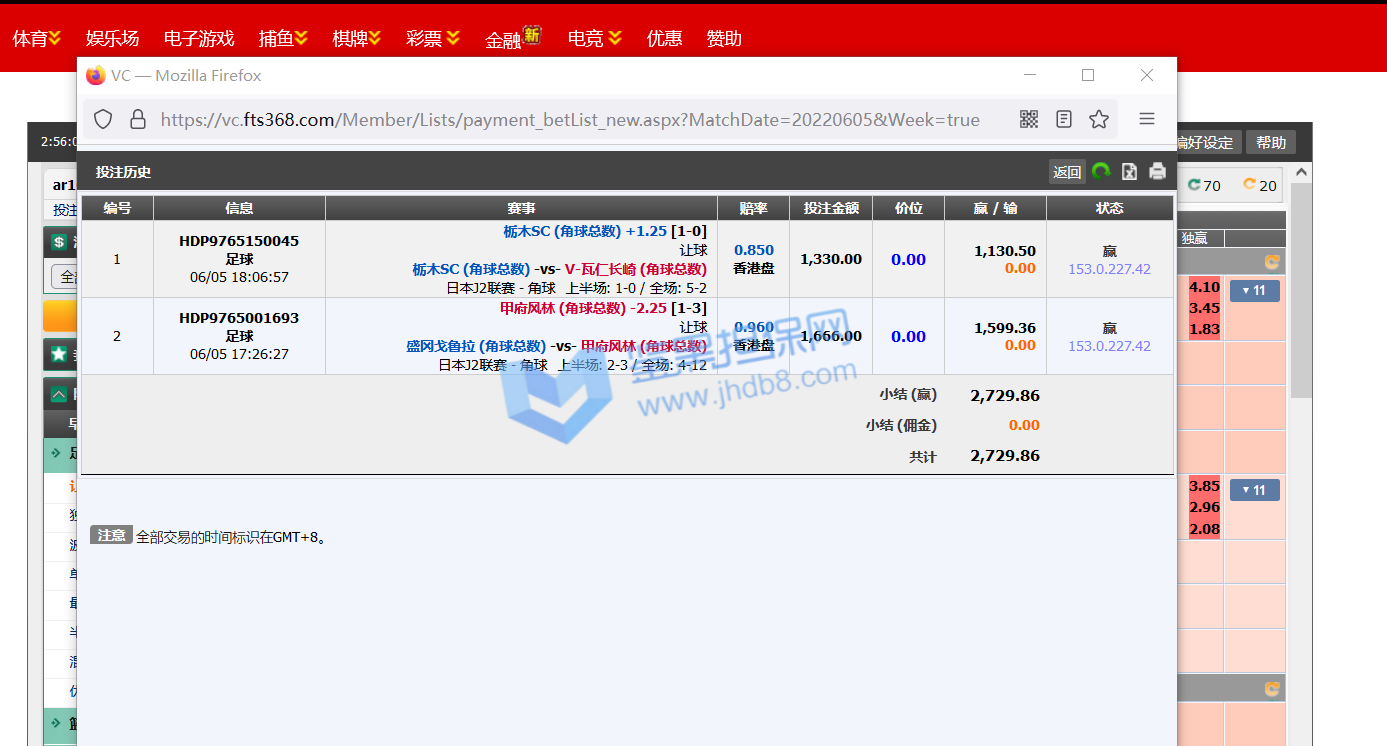This screenshot has height=746, width=1387.
Task: Bookmark this page with the star icon
Action: coord(1099,120)
